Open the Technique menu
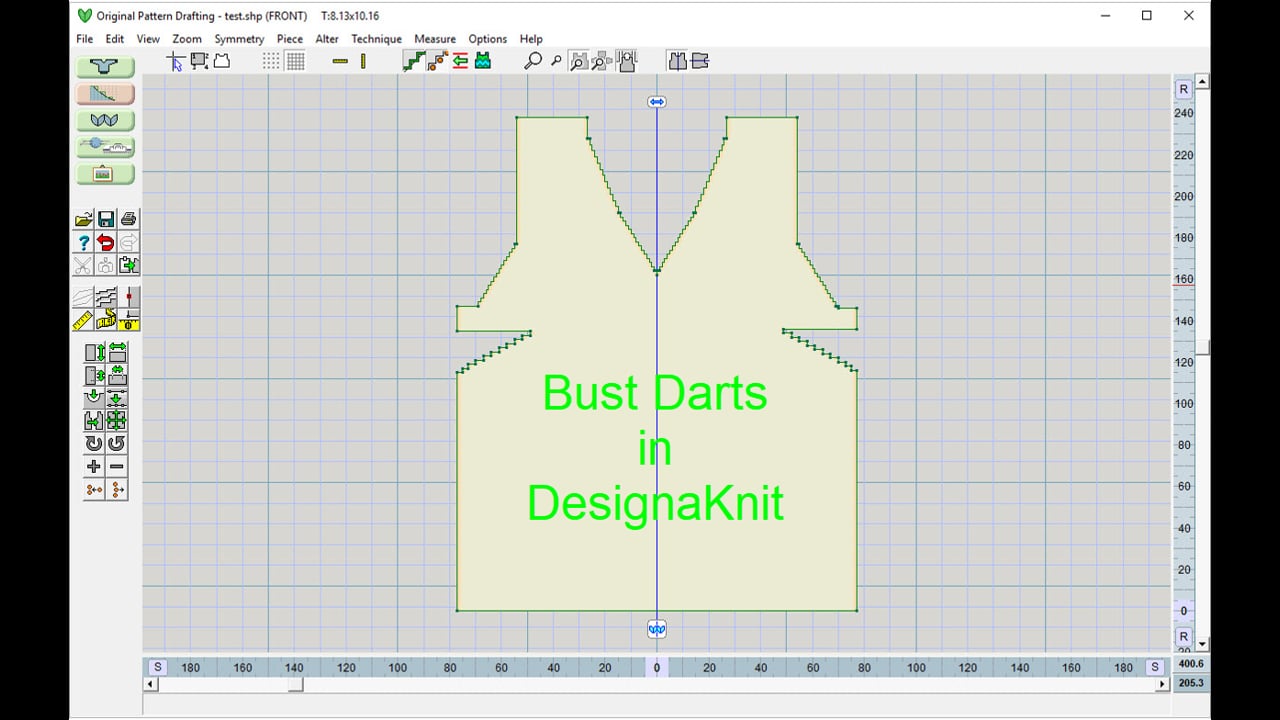Viewport: 1280px width, 720px height. click(x=376, y=39)
